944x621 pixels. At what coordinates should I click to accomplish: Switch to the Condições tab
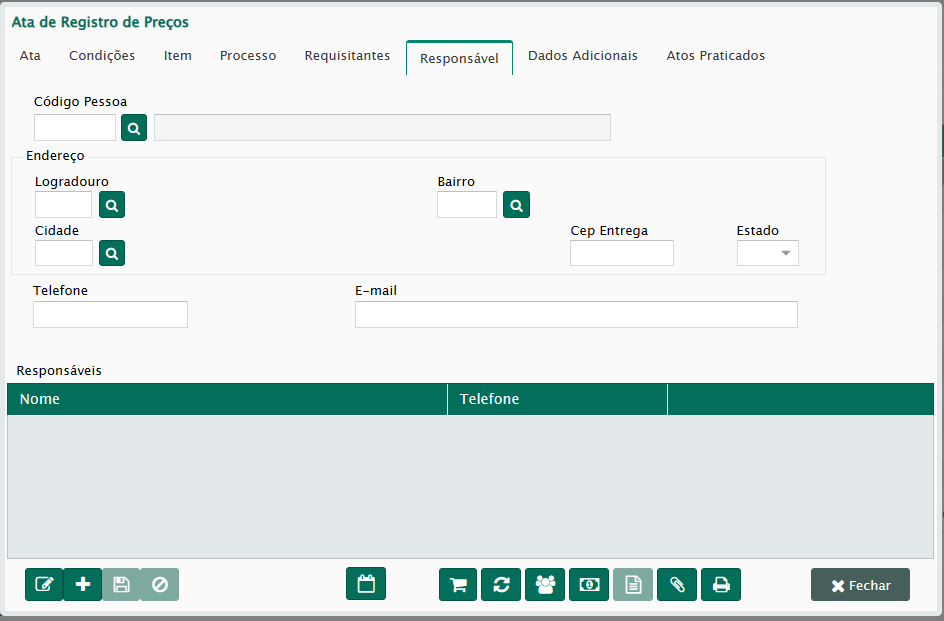[102, 56]
